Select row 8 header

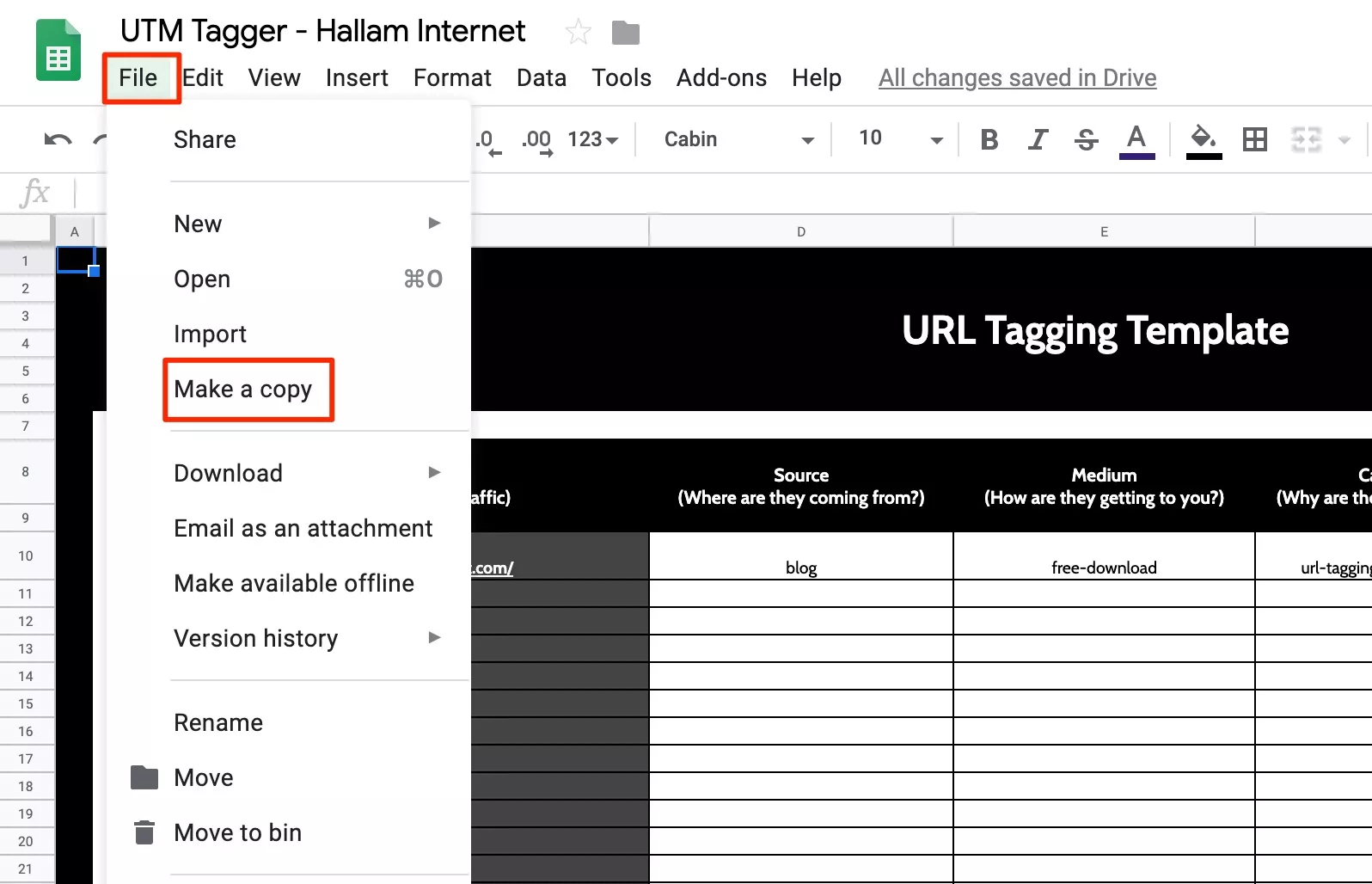click(x=26, y=471)
